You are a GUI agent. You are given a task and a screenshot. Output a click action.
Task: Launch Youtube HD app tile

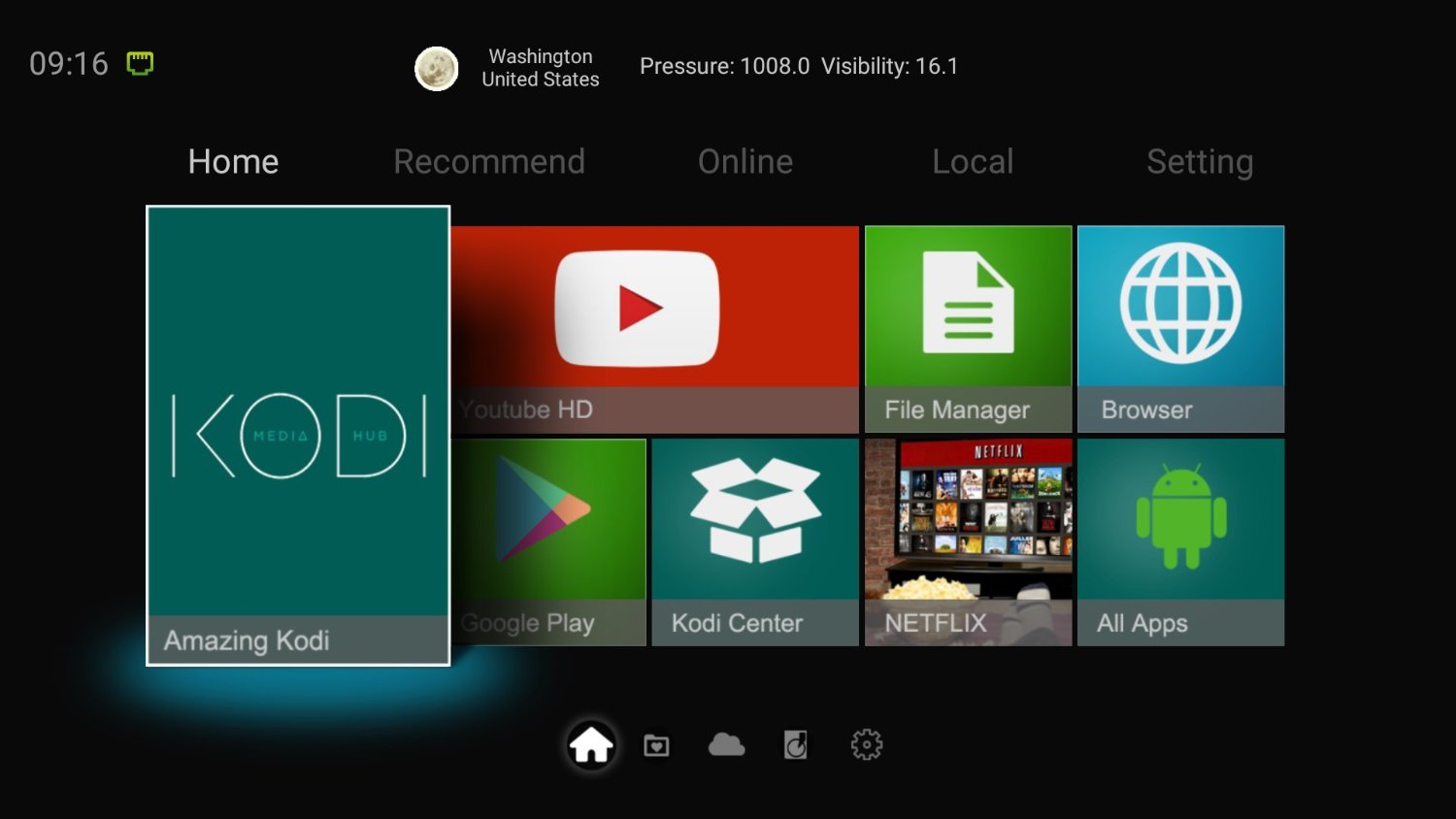click(655, 329)
